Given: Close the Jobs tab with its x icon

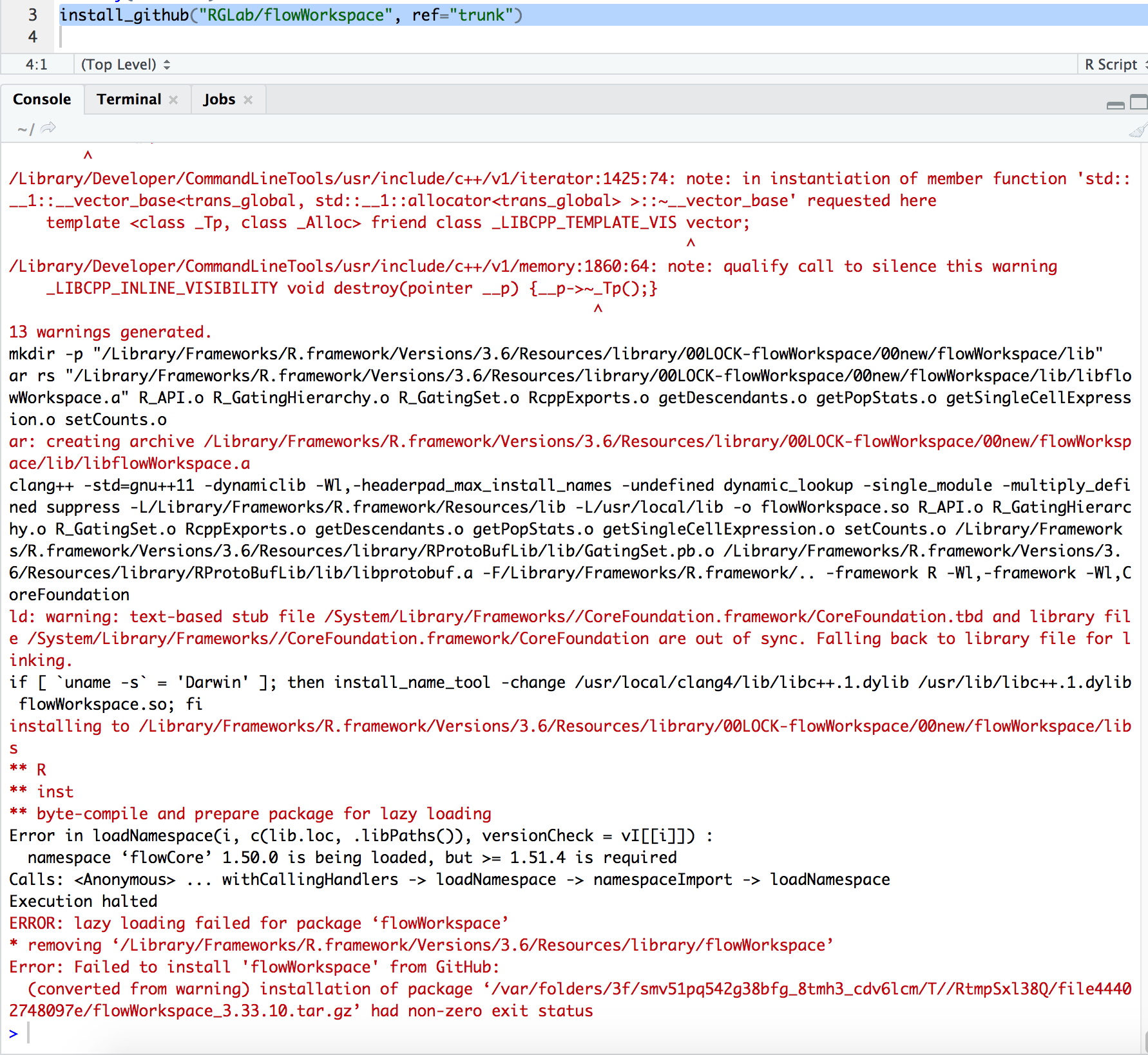Looking at the screenshot, I should 247,99.
